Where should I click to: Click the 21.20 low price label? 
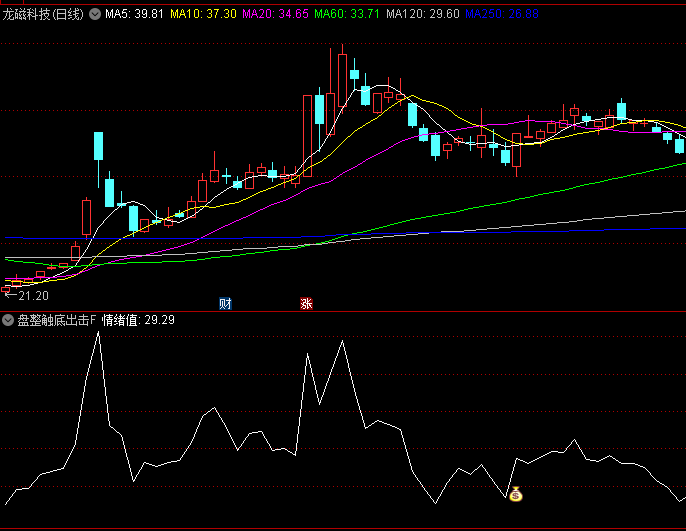coord(33,296)
